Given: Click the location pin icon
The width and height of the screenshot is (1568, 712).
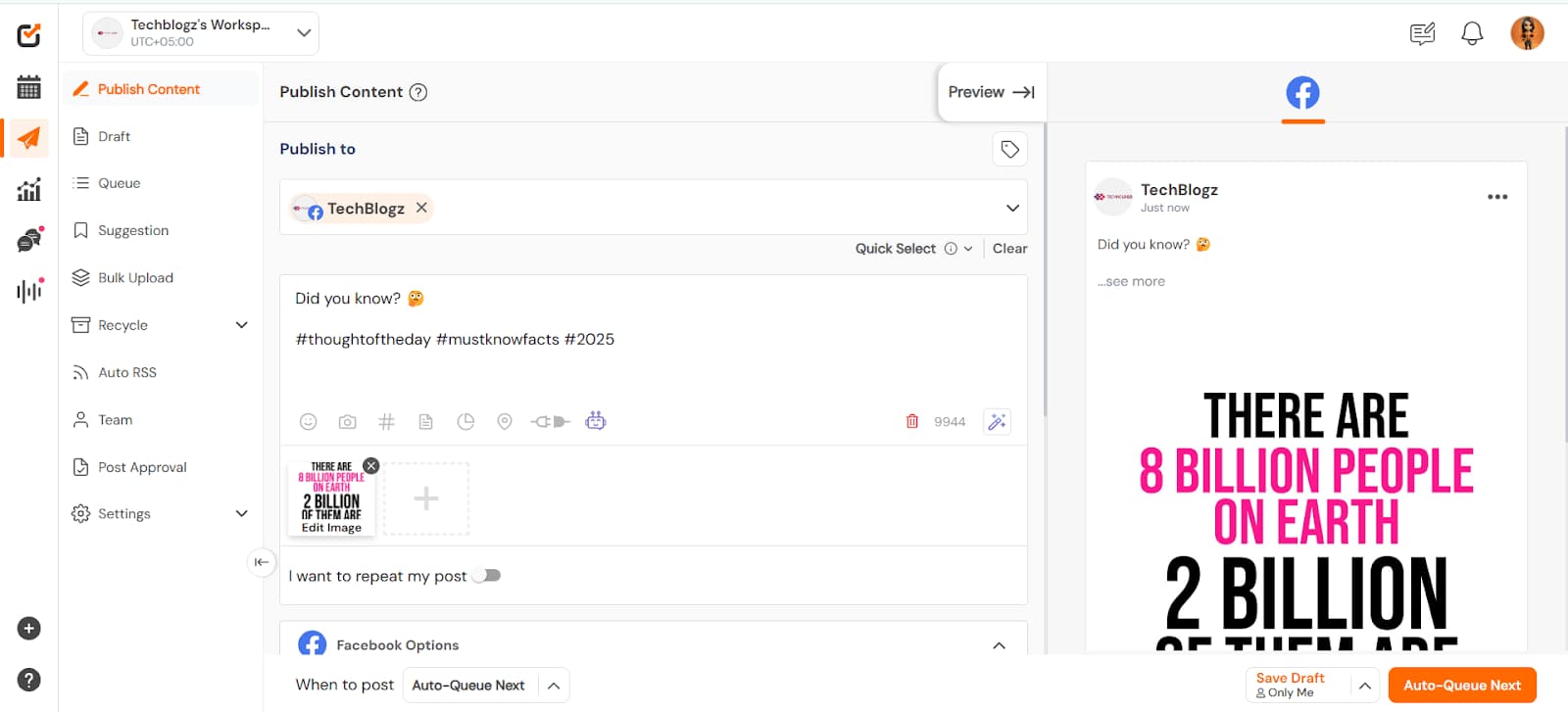Looking at the screenshot, I should tap(505, 422).
